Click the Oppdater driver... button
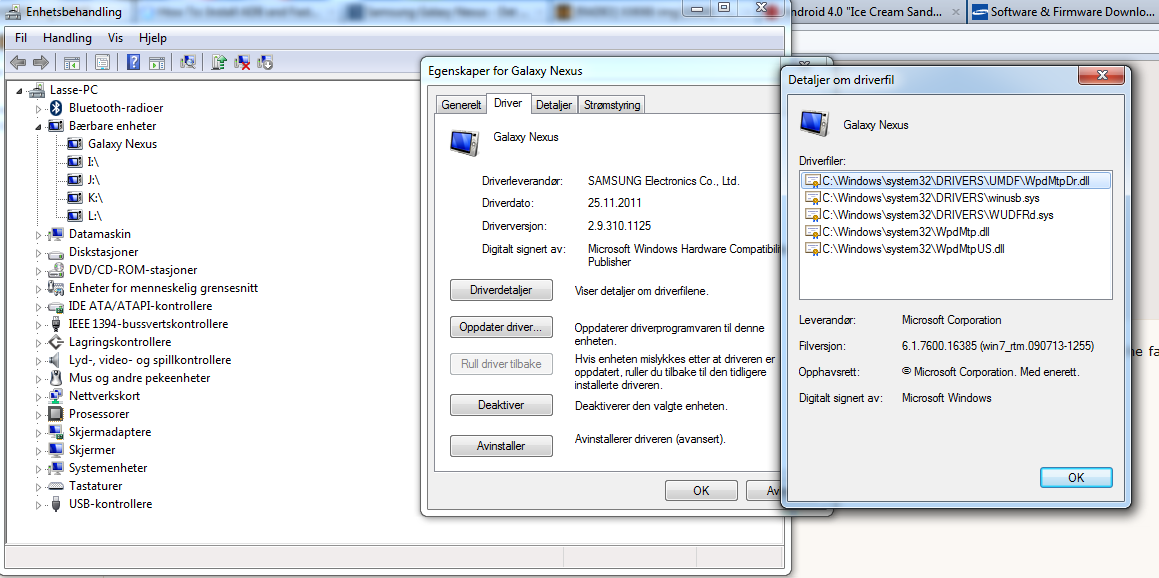The image size is (1159, 578). [x=501, y=327]
